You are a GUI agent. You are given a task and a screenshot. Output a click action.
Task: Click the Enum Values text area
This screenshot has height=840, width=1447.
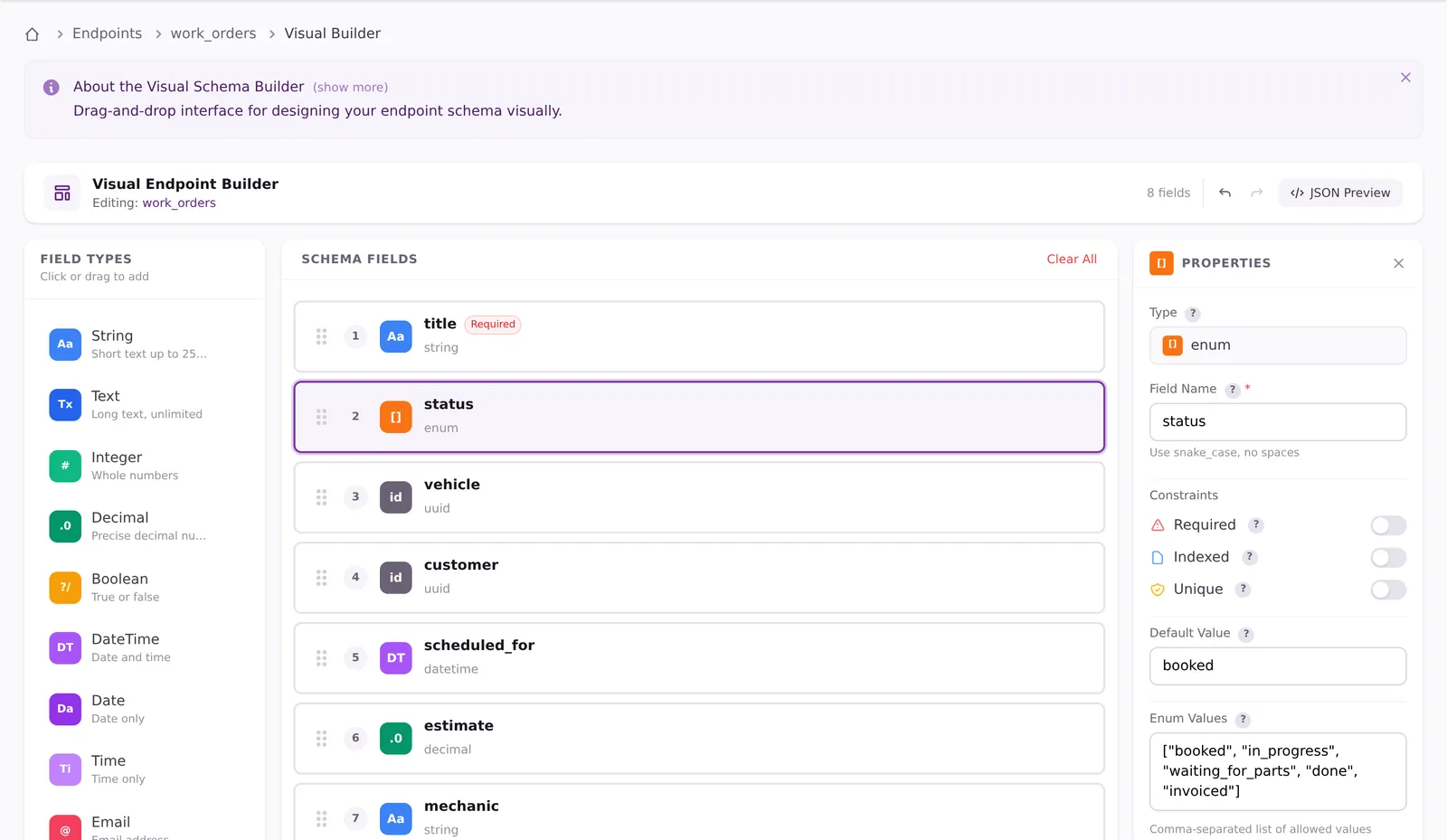click(x=1278, y=772)
